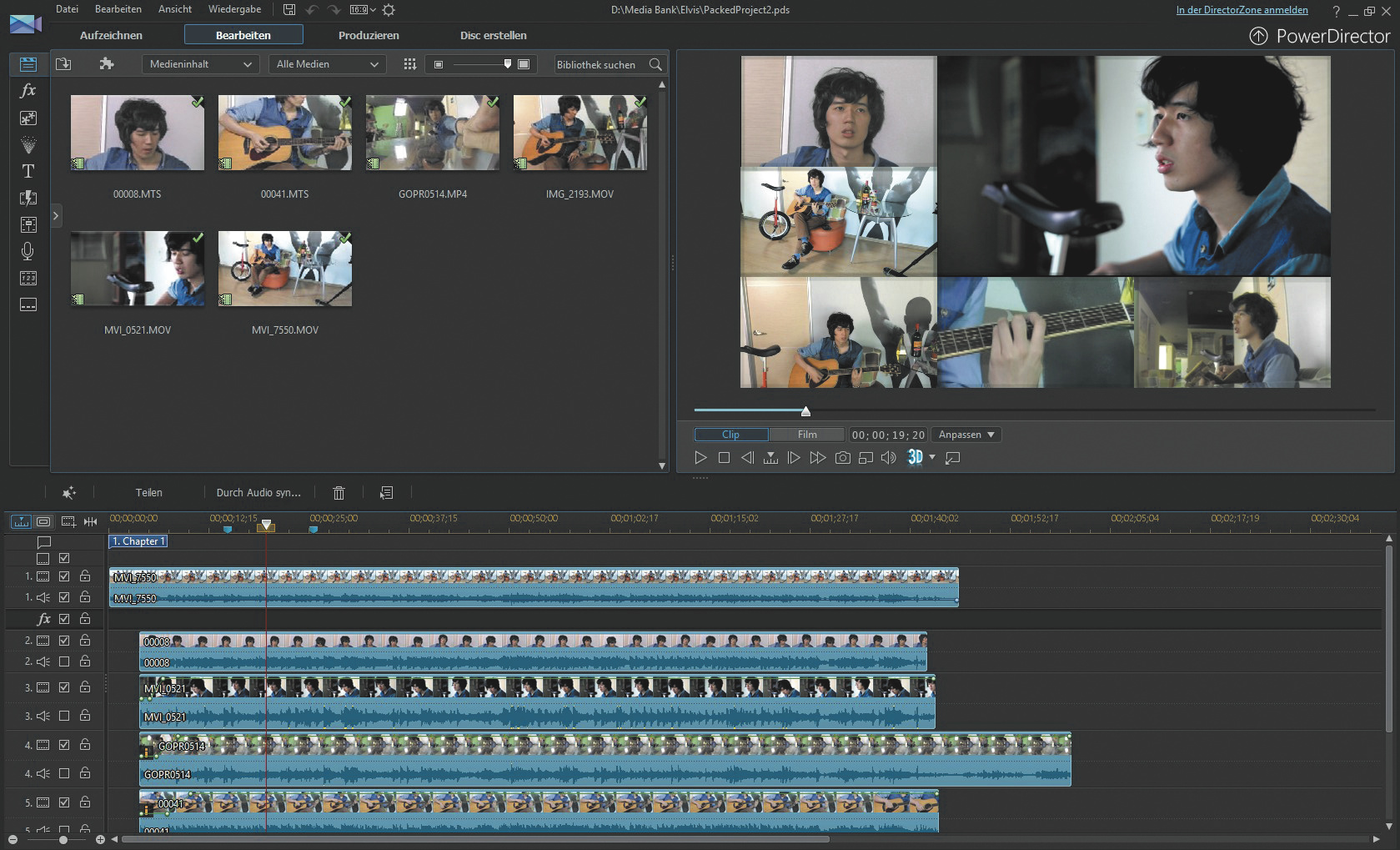Open the Anpassen preview size dropdown
Viewport: 1400px width, 850px height.
tap(966, 435)
